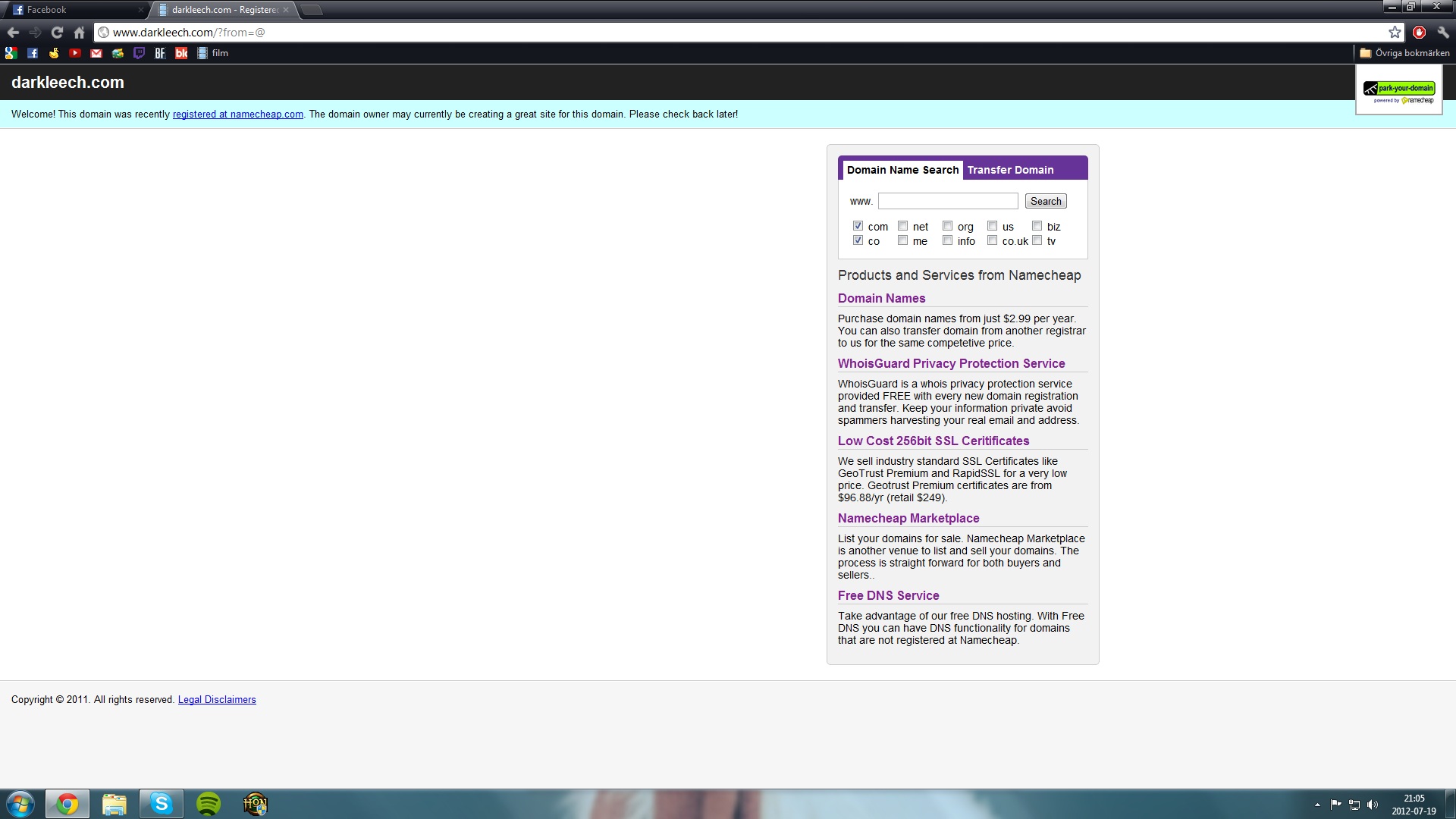Screen dimensions: 1456x819
Task: Enable the org checkbox
Action: [947, 226]
